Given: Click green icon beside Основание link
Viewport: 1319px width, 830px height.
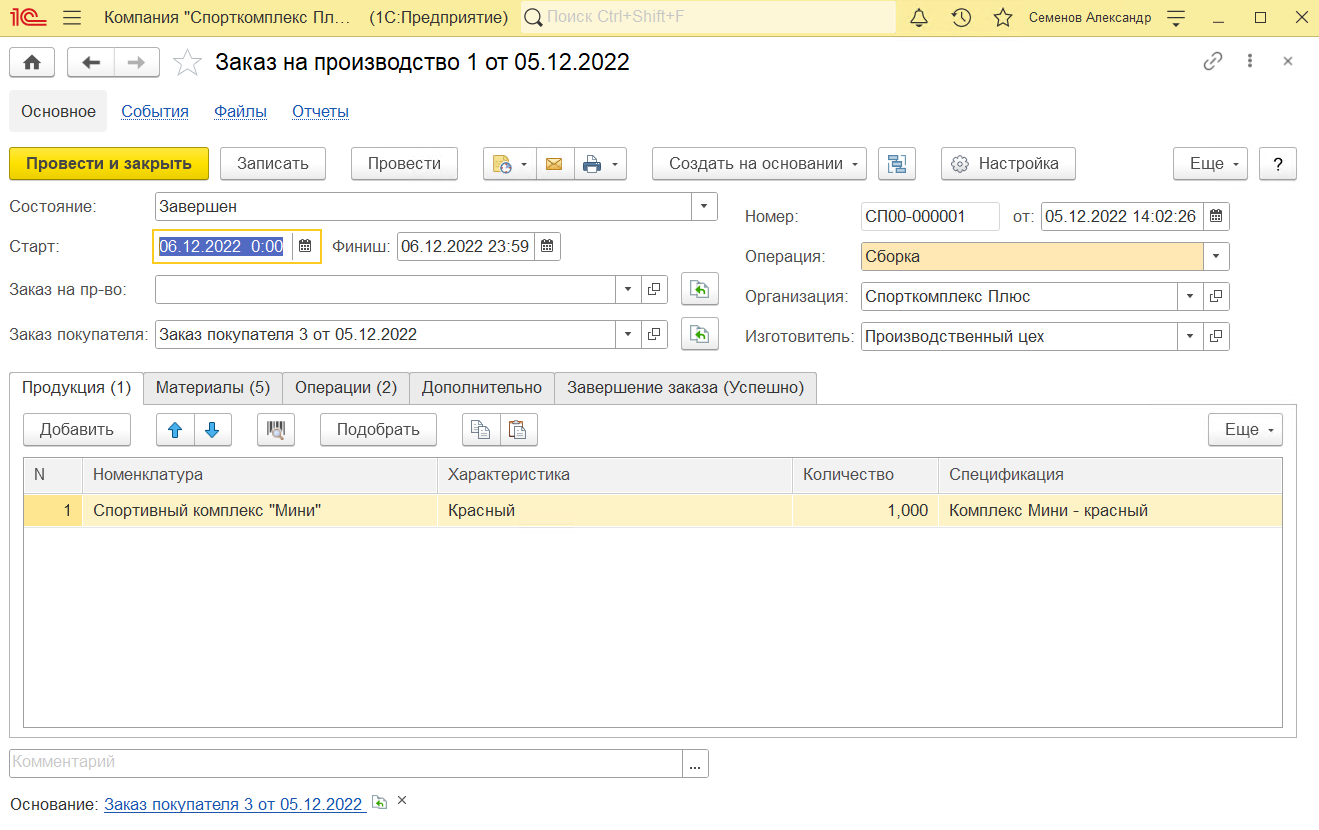Looking at the screenshot, I should tap(379, 802).
